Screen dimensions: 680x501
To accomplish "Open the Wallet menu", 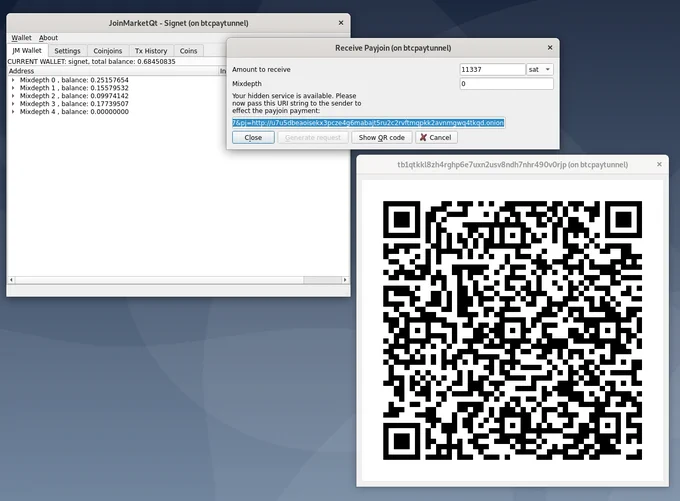I will pyautogui.click(x=21, y=38).
